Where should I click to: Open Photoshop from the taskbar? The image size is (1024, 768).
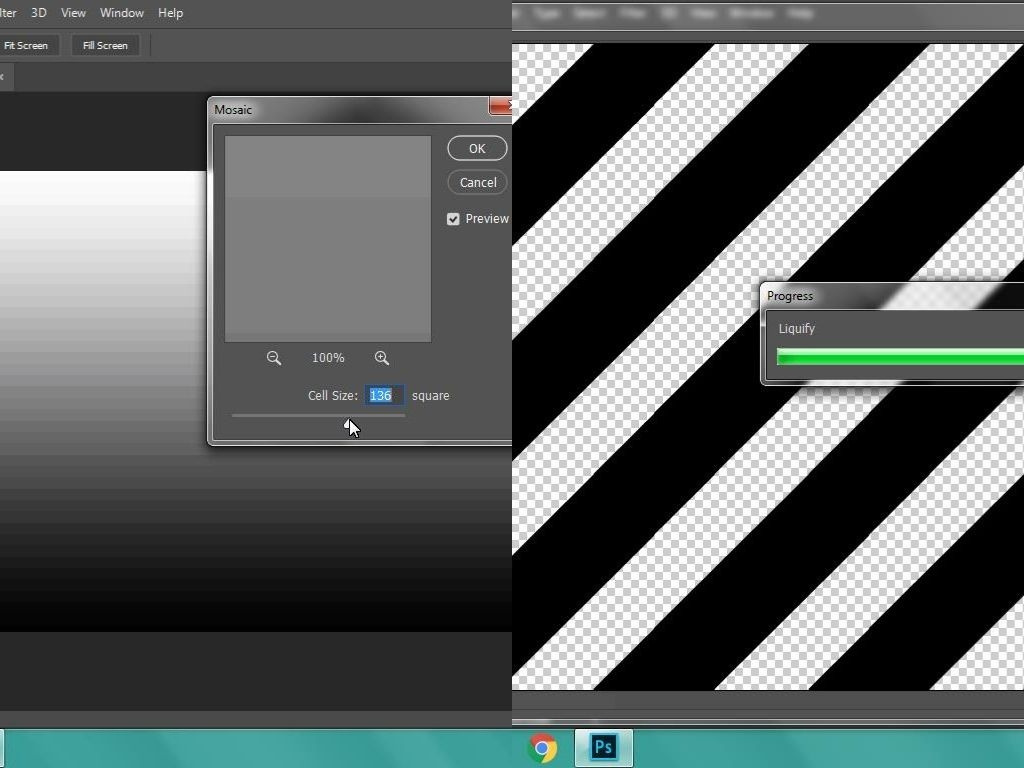(x=602, y=746)
